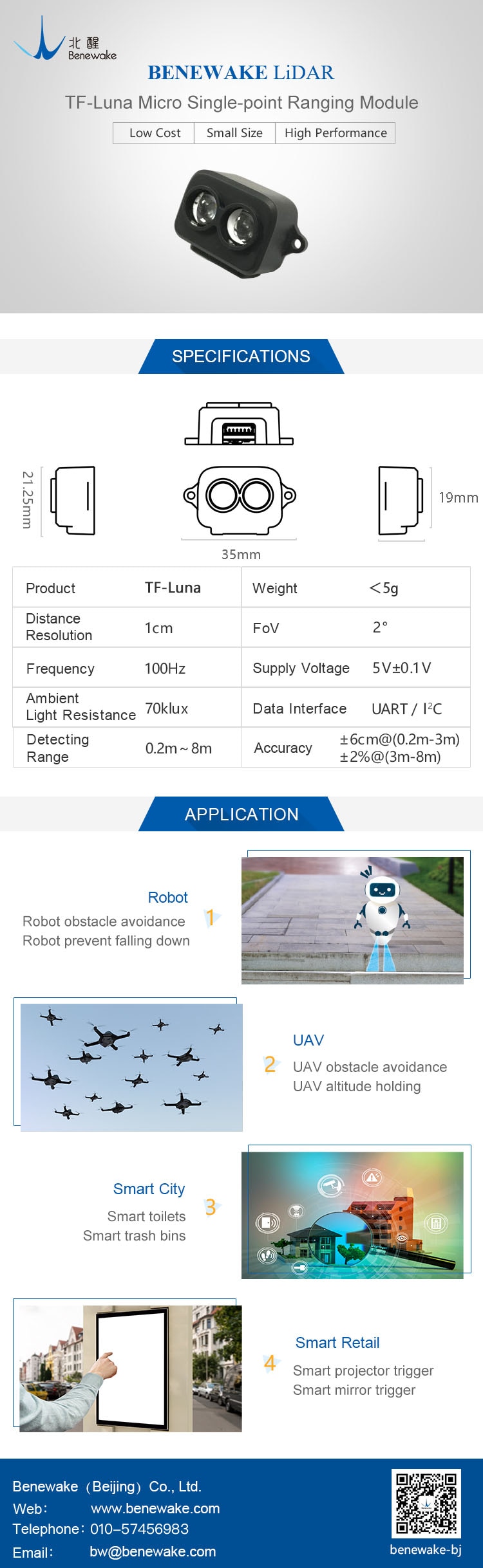Screen dimensions: 483x1568
Task: Click the number 1 application marker
Action: (210, 917)
